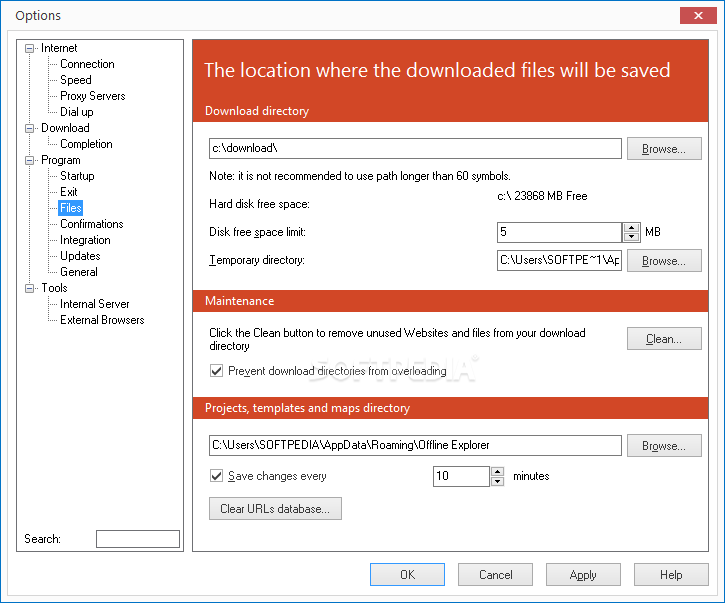The width and height of the screenshot is (725, 603).
Task: Increase save interval minutes
Action: point(498,472)
